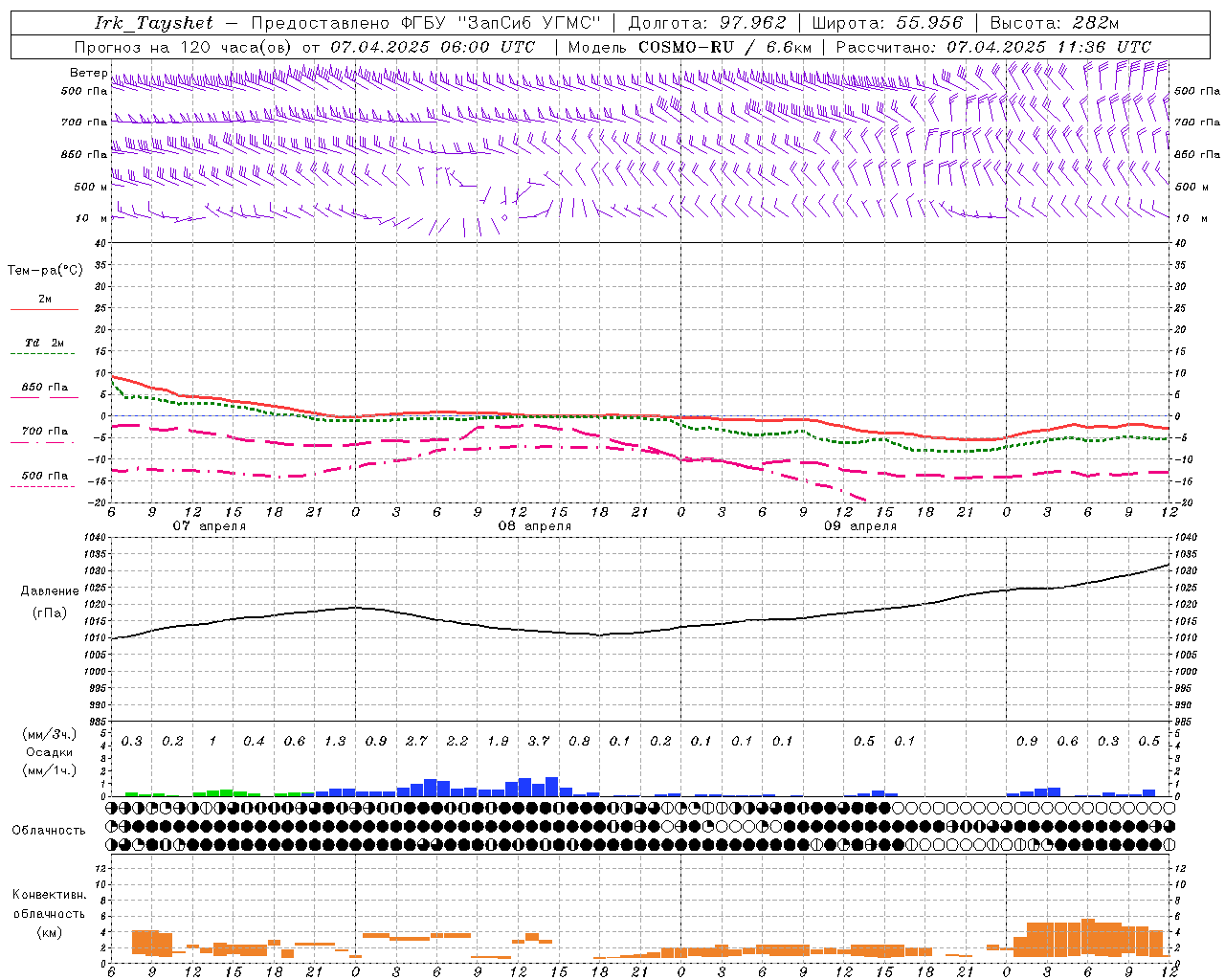Screen dimensions: 1225x980
Task: Click the 3.7 precipitation value
Action: [539, 741]
